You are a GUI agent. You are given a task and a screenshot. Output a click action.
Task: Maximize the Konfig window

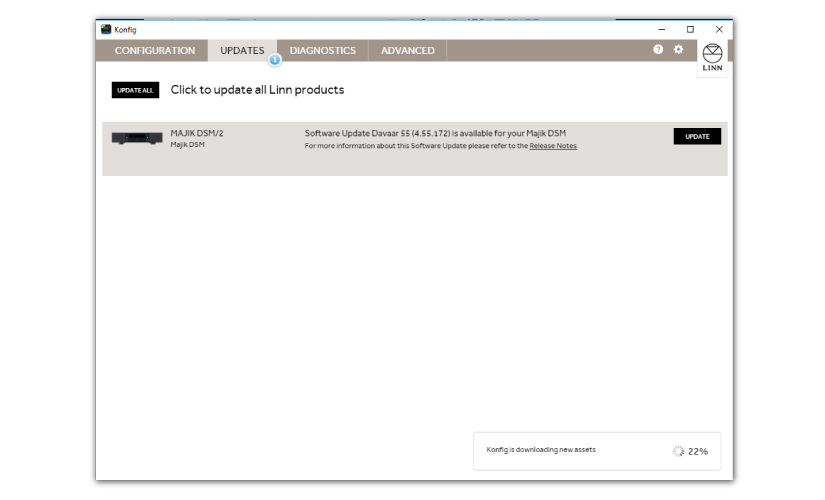(690, 29)
